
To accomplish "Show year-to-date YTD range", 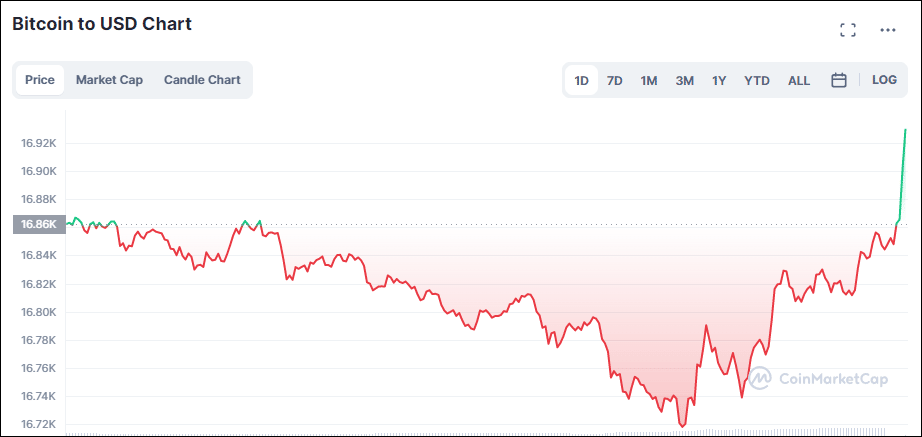I will click(757, 80).
